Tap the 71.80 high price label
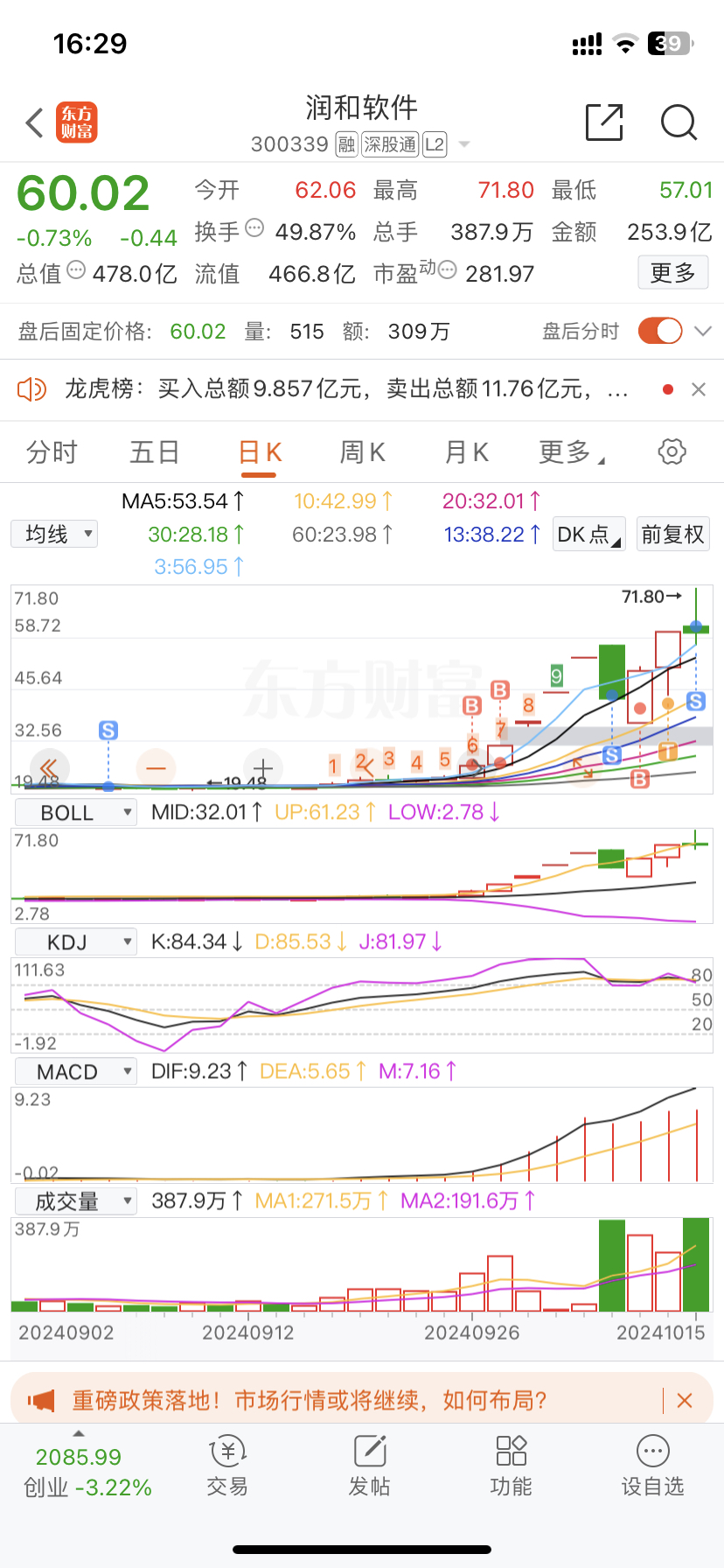Viewport: 724px width, 1568px height. [651, 597]
